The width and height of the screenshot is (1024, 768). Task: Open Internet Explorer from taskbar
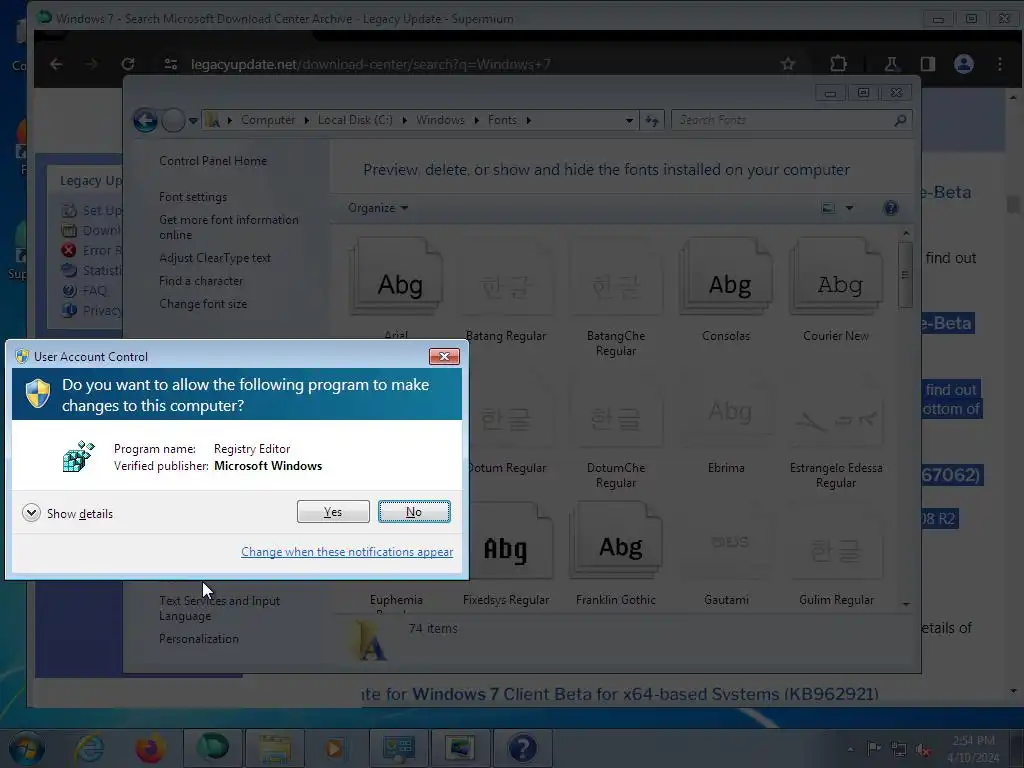tap(89, 748)
